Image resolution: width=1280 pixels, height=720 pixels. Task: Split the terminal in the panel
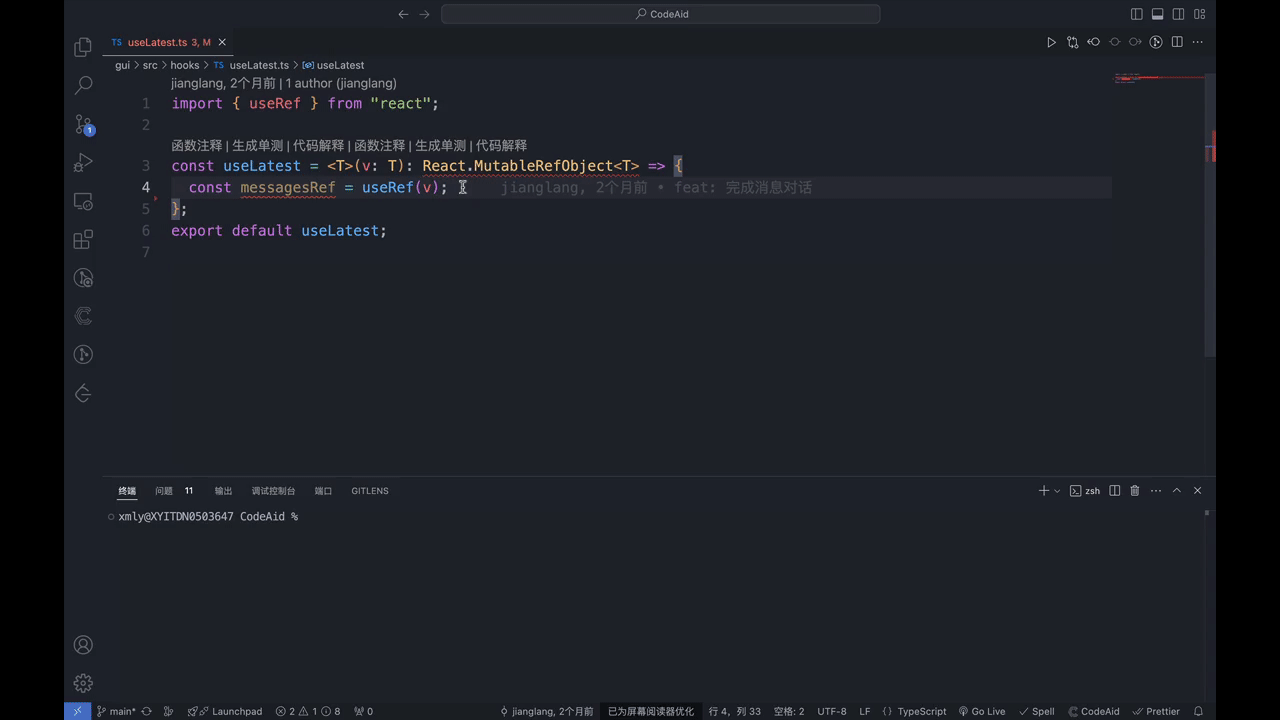(1115, 491)
